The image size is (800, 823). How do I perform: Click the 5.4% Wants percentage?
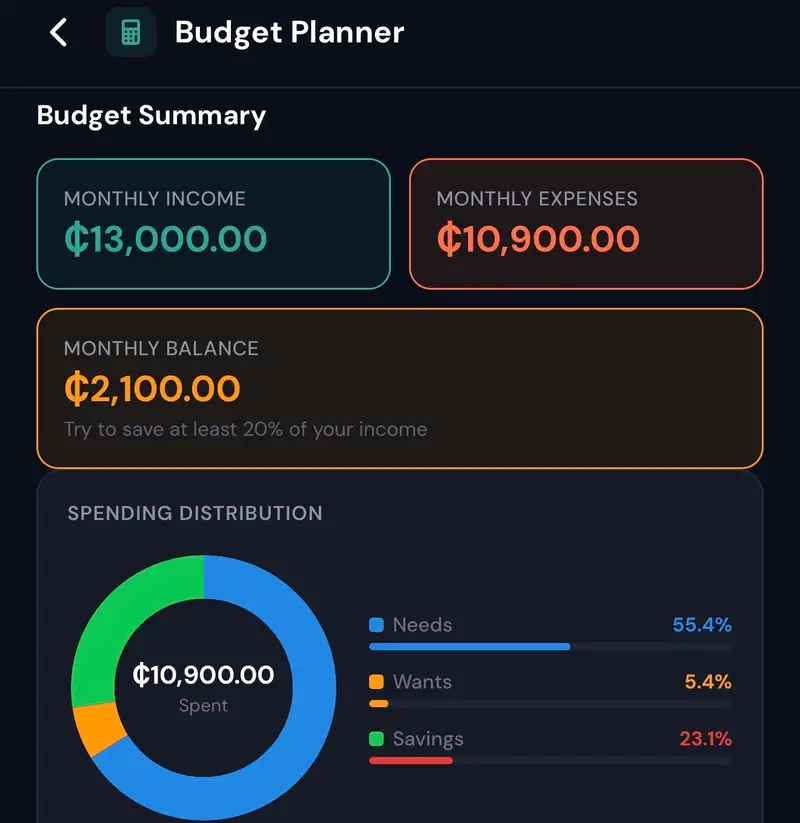pyautogui.click(x=708, y=682)
